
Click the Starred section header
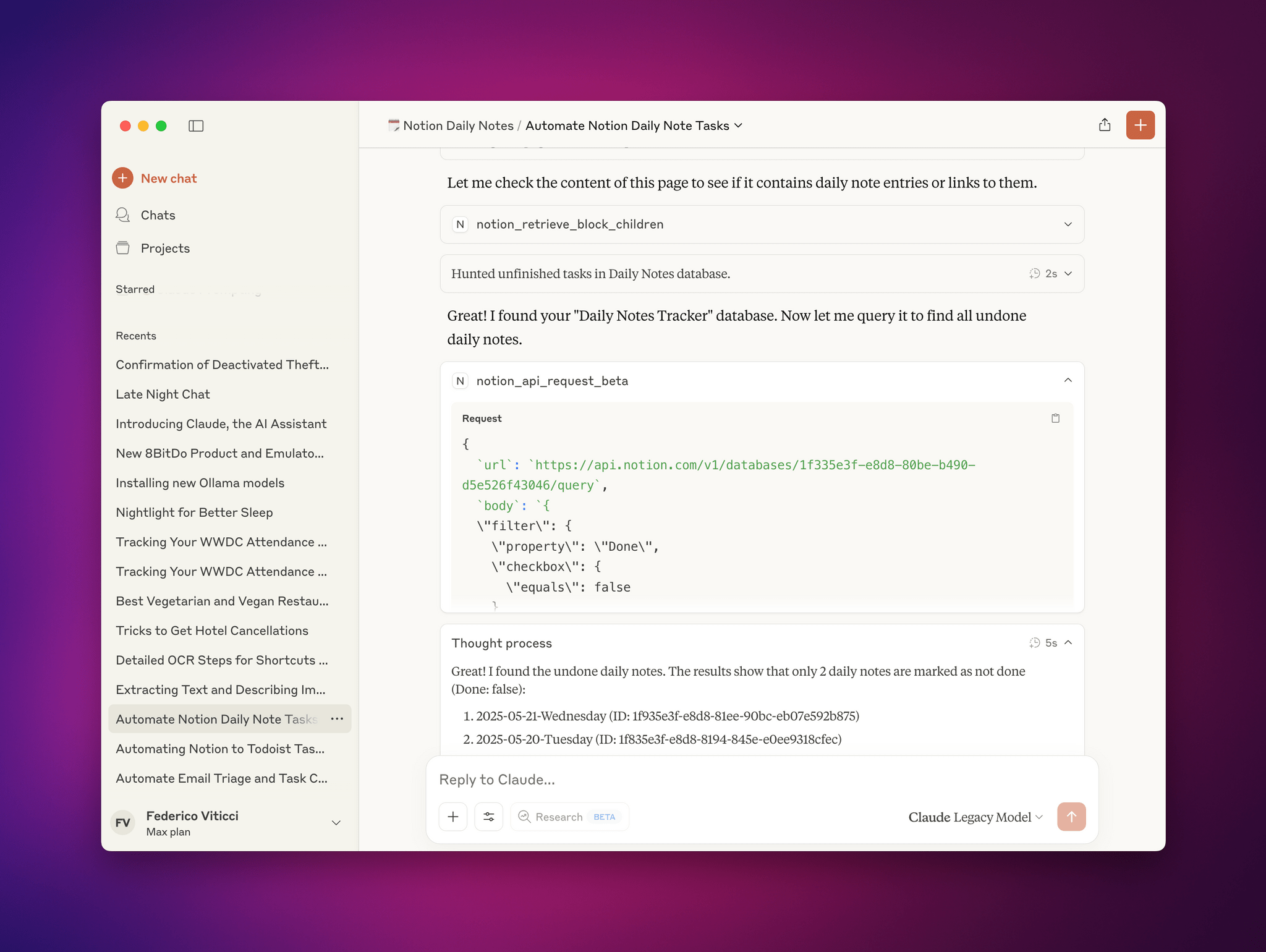coord(135,289)
